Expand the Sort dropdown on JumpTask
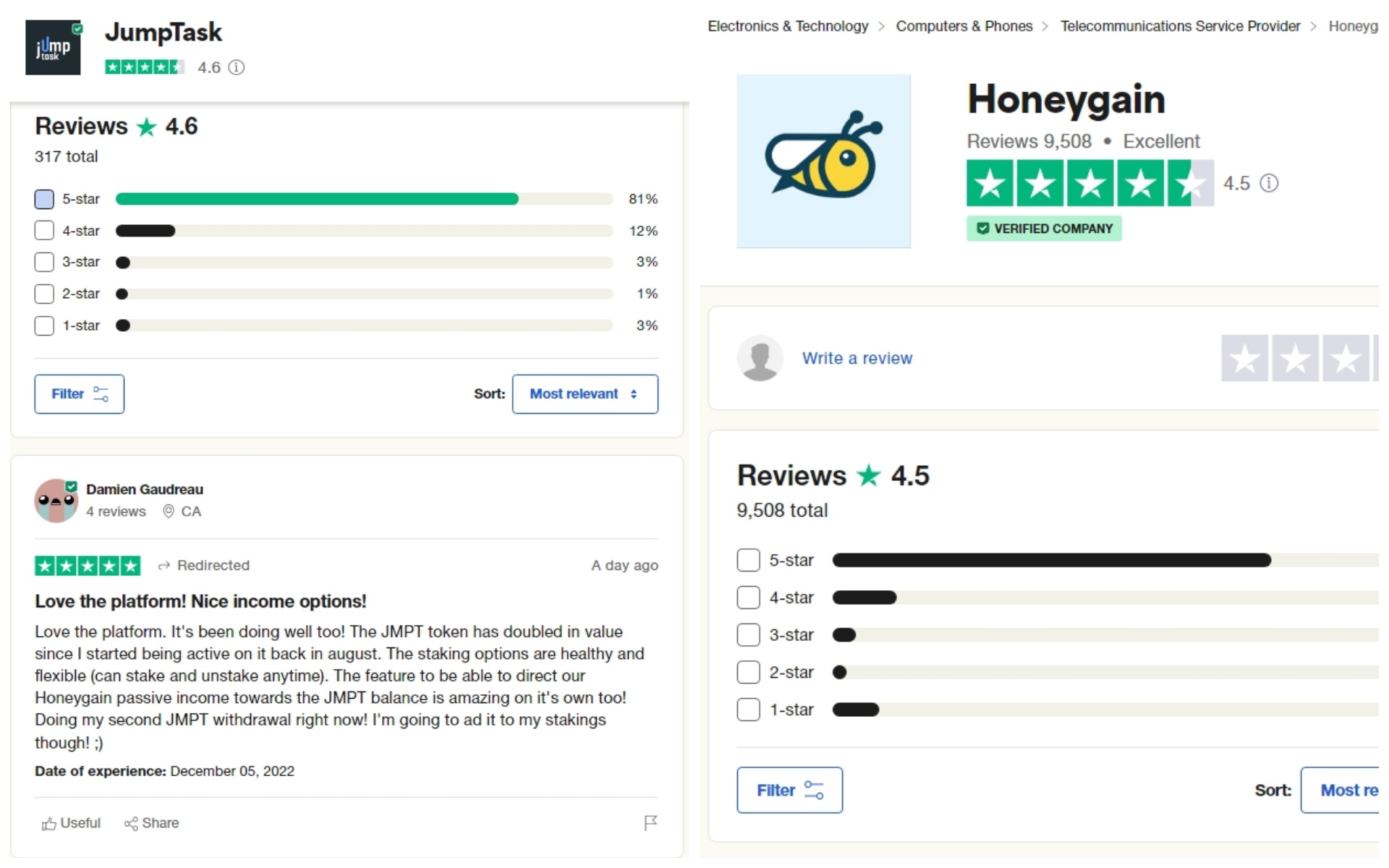Screen dimensions: 1389x868 585,393
